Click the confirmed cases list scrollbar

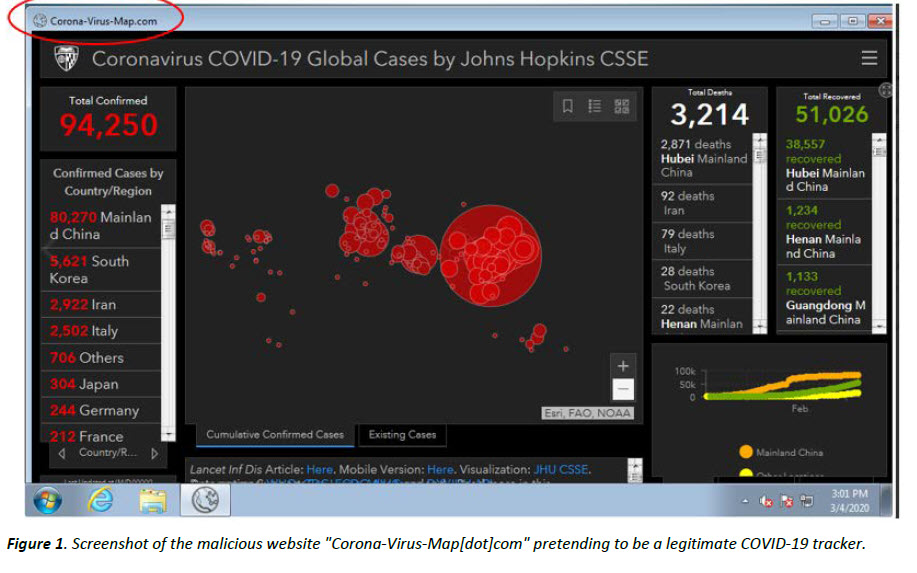[x=168, y=323]
